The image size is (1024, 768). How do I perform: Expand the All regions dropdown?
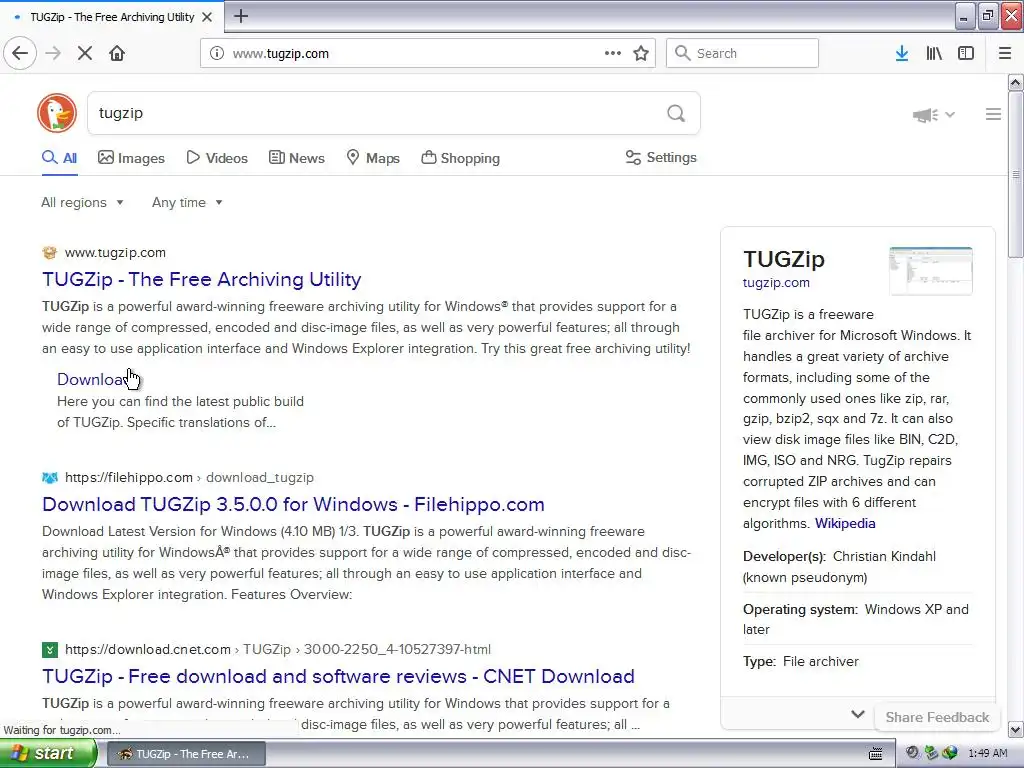(x=82, y=202)
